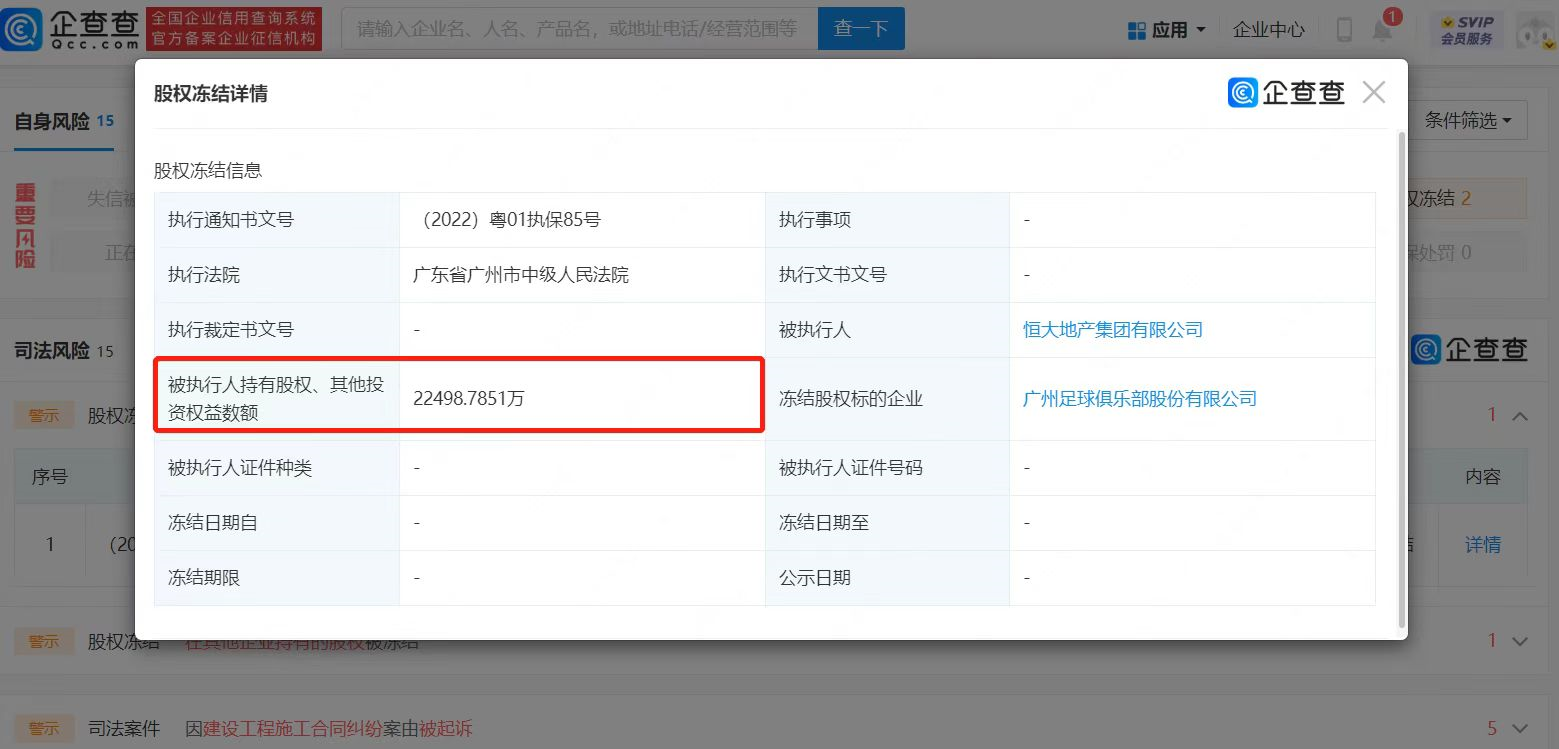Click the dialog's vertical scrollbar

[1401, 380]
